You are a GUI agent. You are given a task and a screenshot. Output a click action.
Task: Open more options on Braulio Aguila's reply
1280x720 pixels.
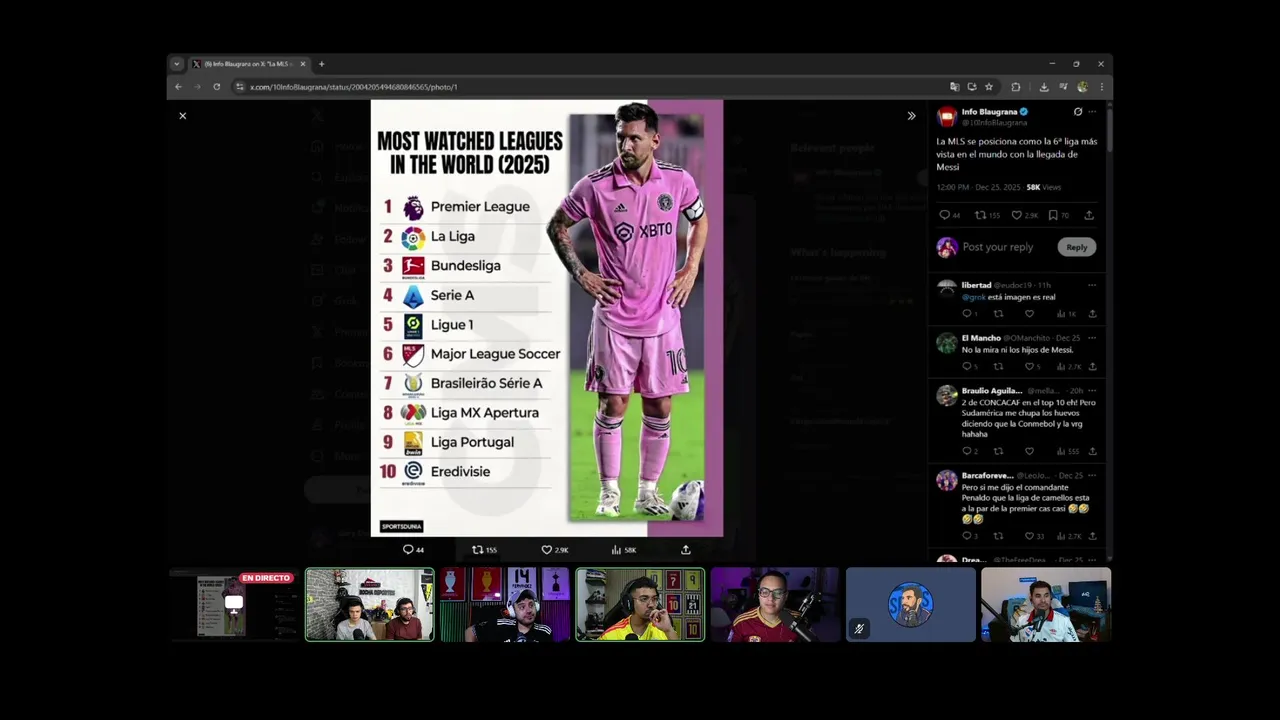(1092, 391)
